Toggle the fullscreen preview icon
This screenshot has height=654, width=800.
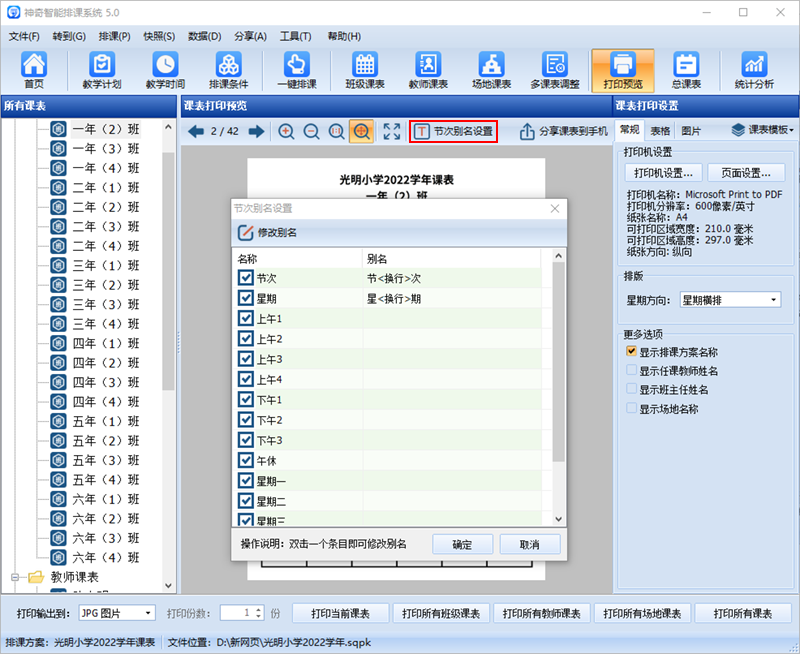(x=391, y=132)
